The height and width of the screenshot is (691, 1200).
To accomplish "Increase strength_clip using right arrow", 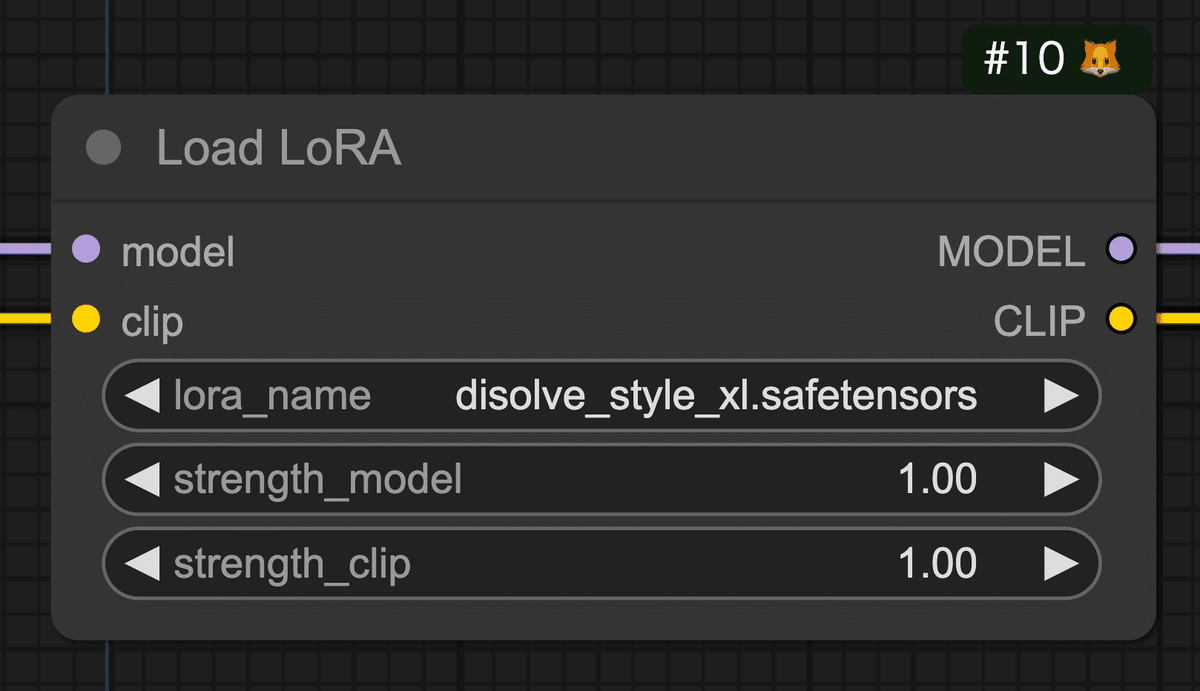I will pyautogui.click(x=1060, y=565).
